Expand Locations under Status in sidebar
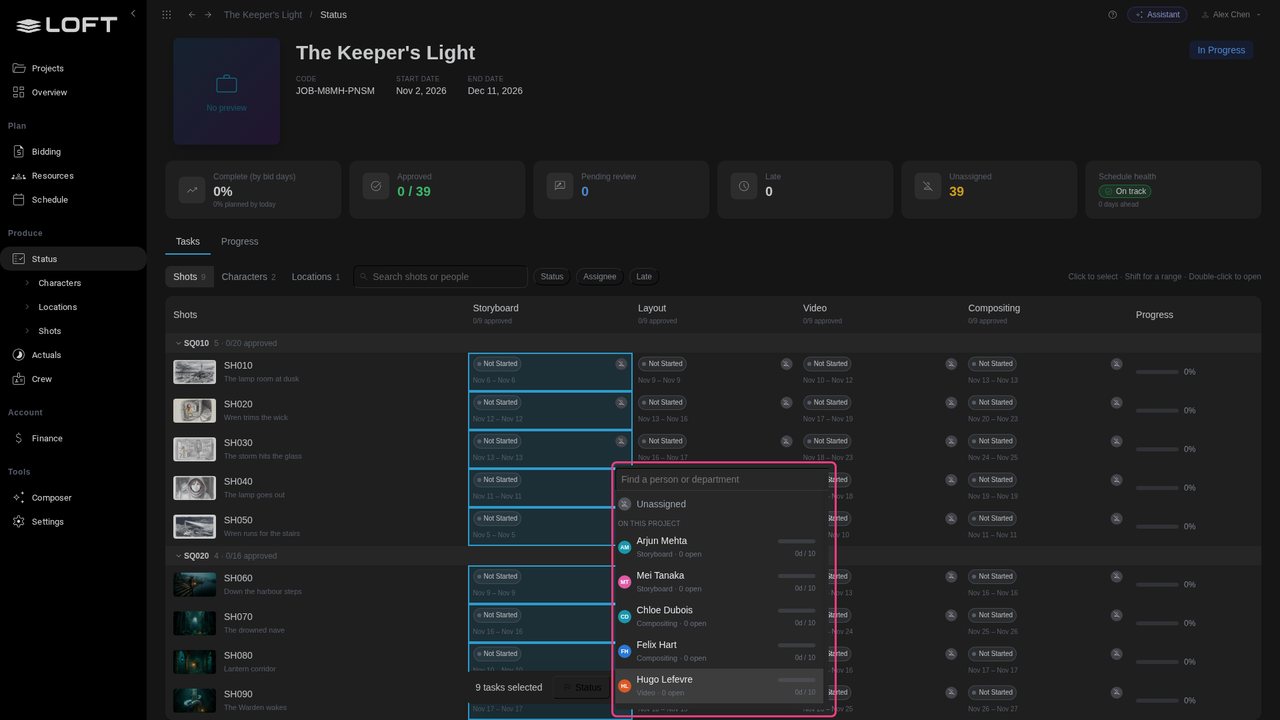Image resolution: width=1280 pixels, height=720 pixels. pos(28,307)
